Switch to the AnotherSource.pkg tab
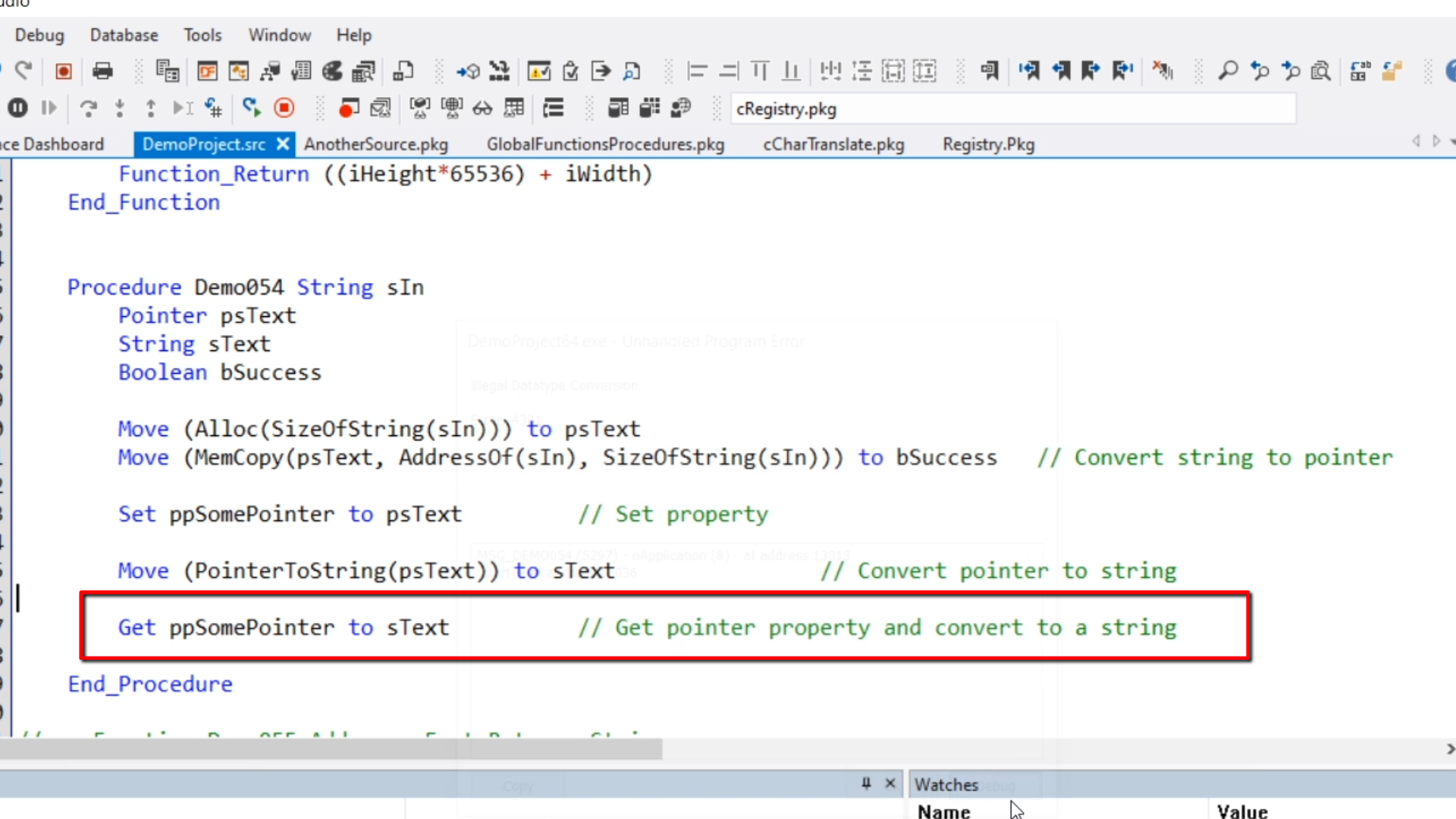 (x=376, y=144)
